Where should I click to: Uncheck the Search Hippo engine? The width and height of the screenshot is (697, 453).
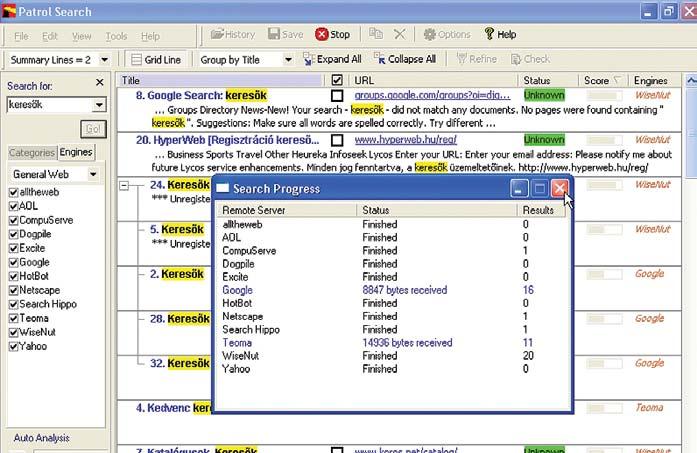pyautogui.click(x=13, y=305)
